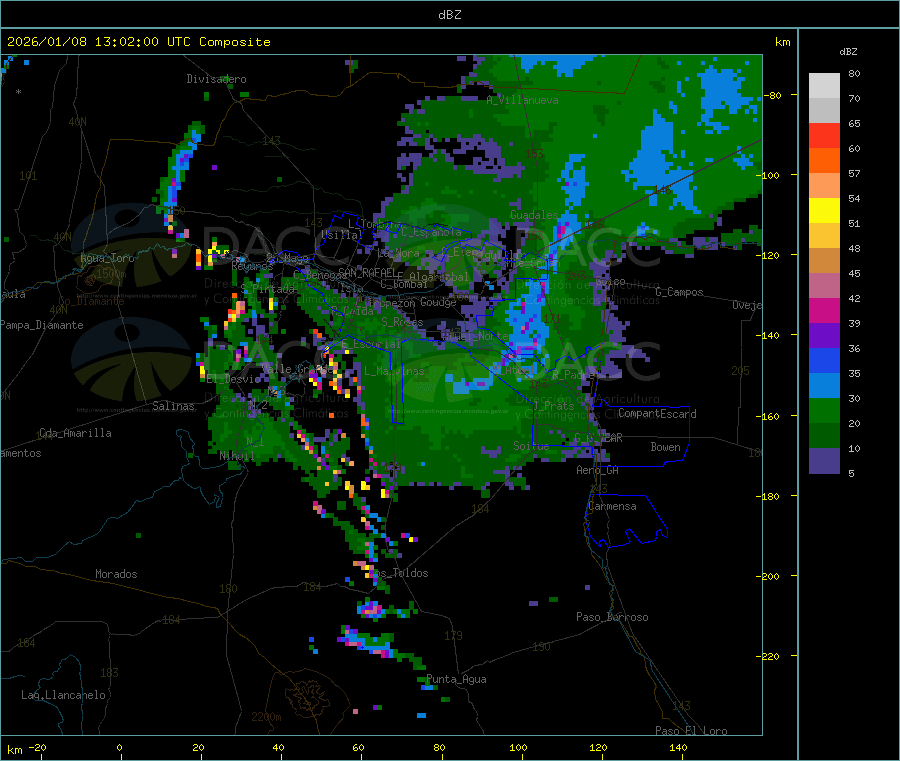Click the C_Campos label

click(679, 292)
